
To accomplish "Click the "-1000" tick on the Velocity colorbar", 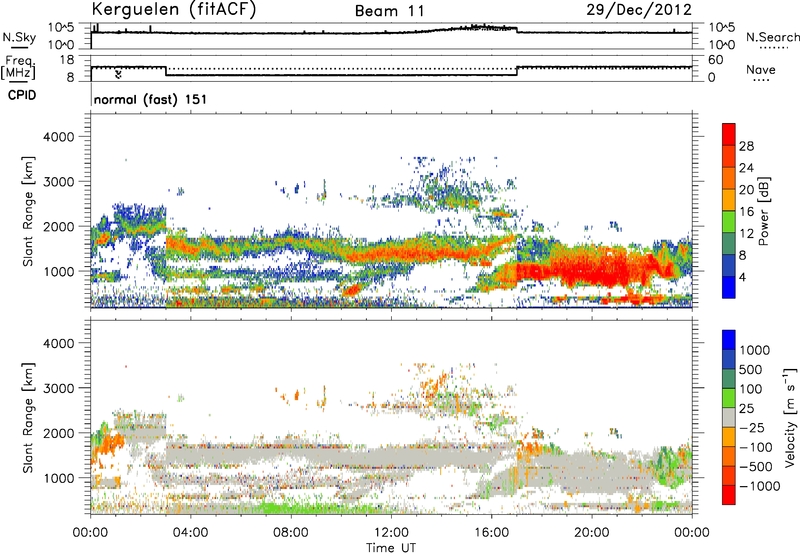I will (759, 486).
